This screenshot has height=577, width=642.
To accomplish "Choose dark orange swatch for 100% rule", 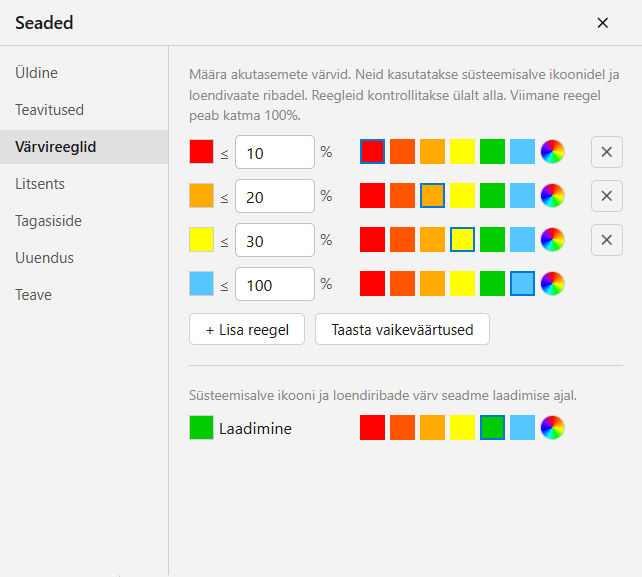I will 402,283.
